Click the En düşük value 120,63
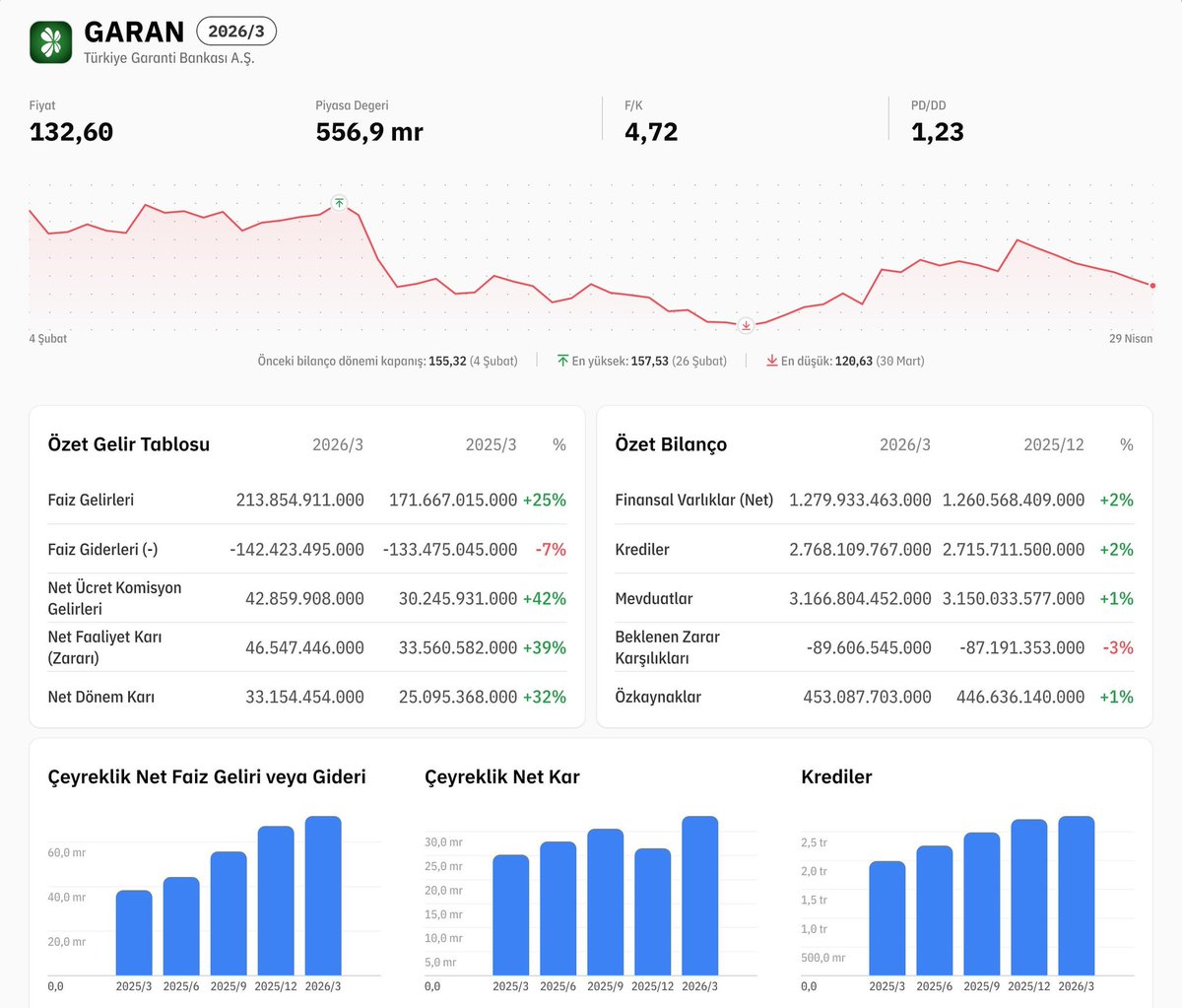This screenshot has width=1182, height=1008. (853, 361)
